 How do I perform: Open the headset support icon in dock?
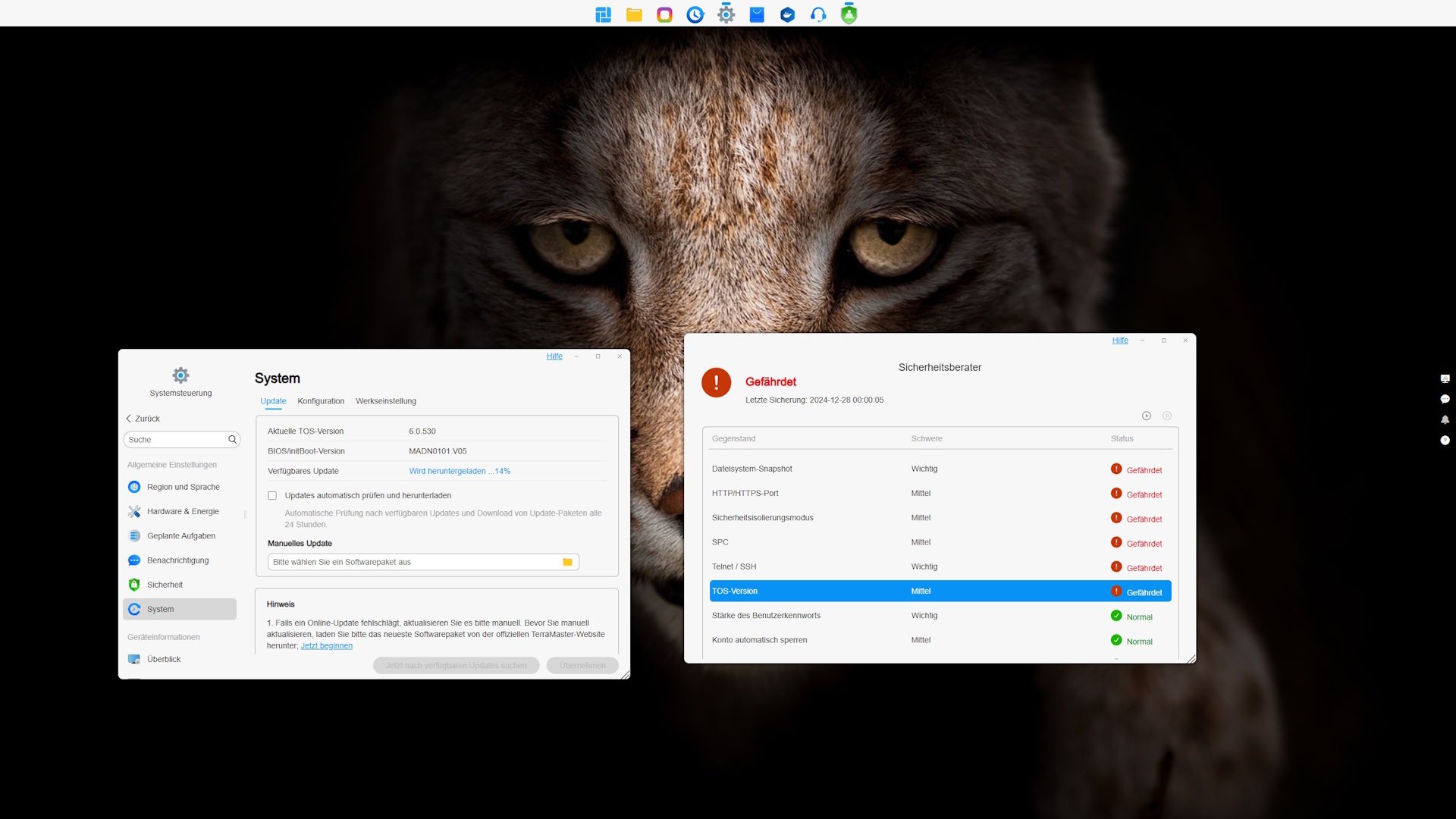(x=817, y=14)
